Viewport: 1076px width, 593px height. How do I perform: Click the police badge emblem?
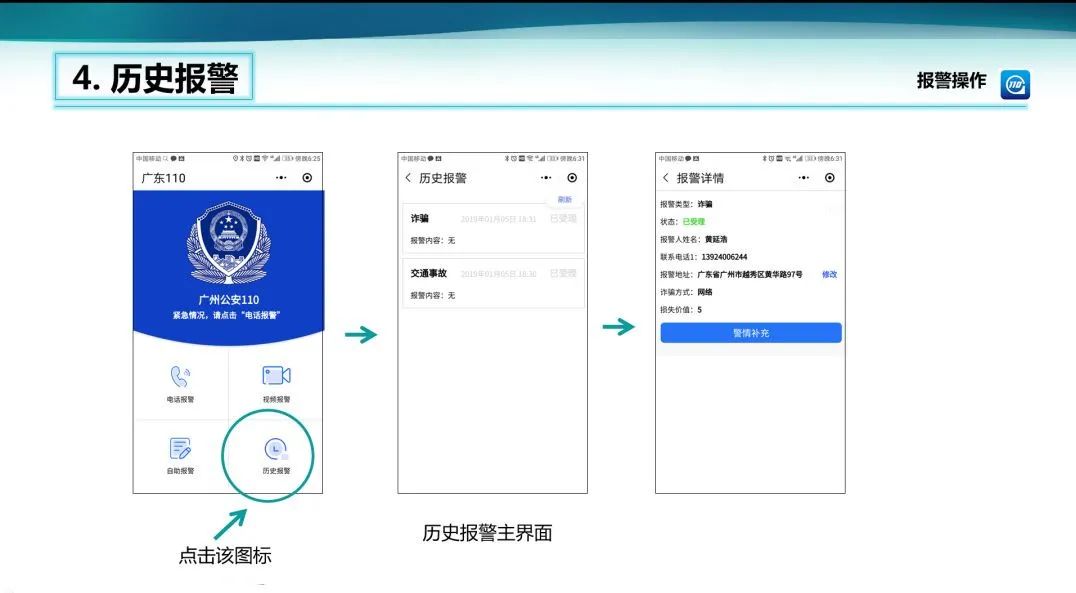click(x=229, y=245)
